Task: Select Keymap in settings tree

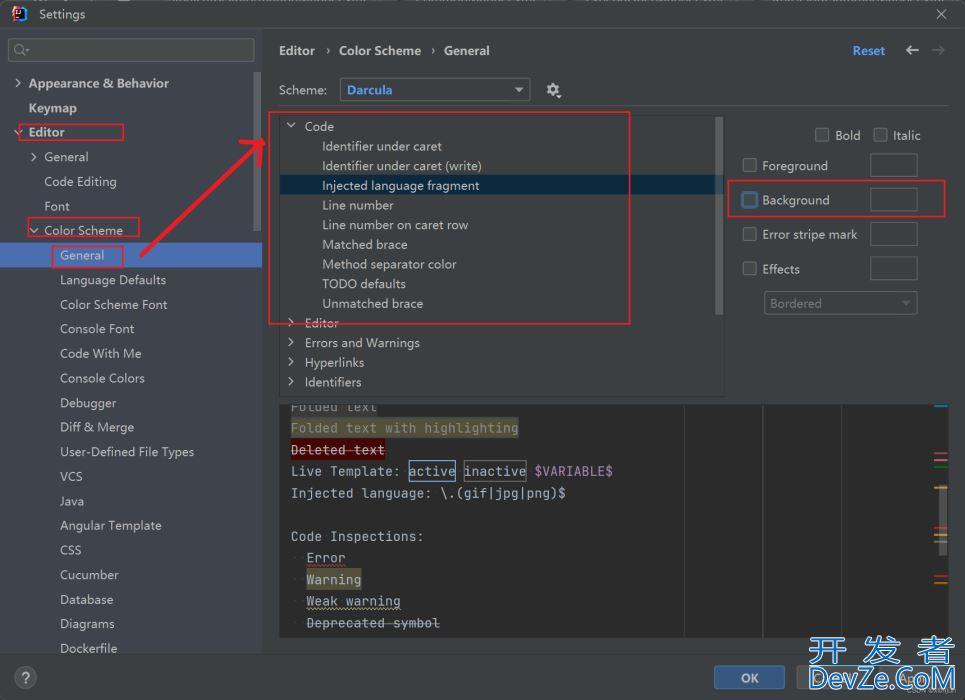Action: click(53, 108)
